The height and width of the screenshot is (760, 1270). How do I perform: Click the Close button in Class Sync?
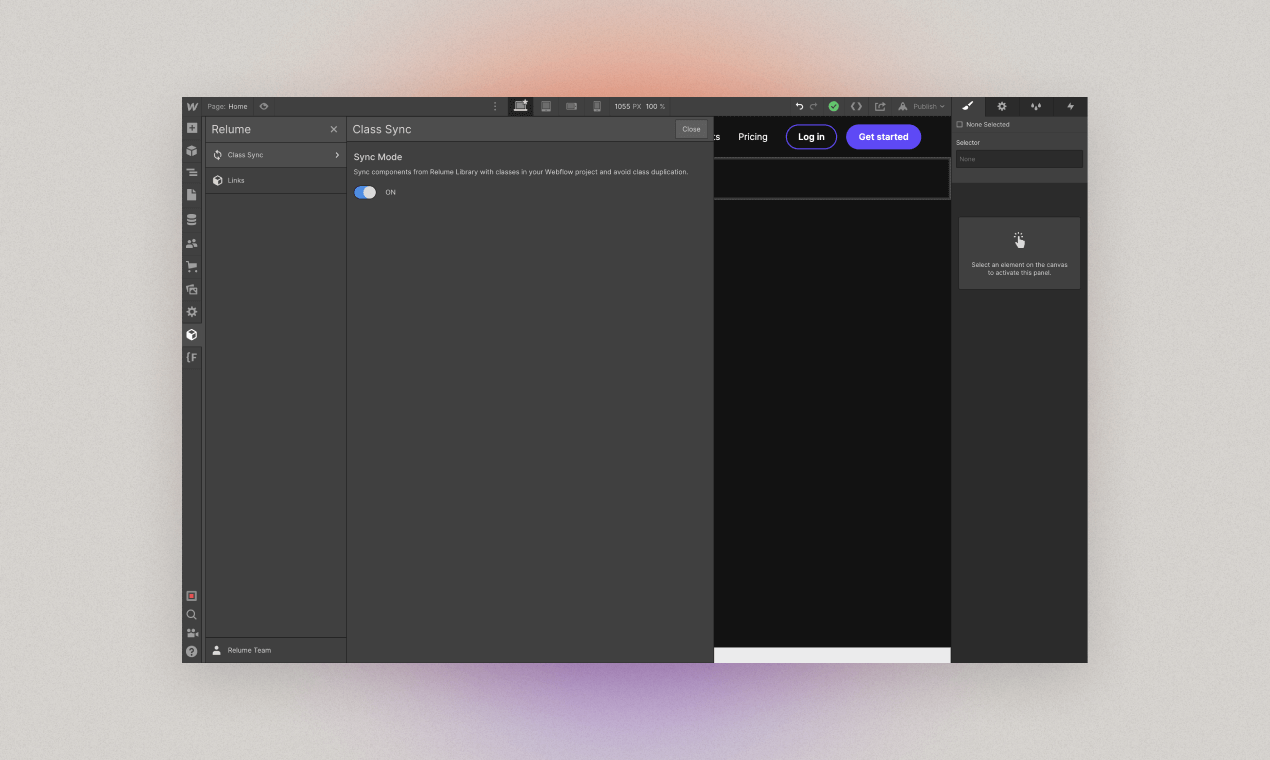pyautogui.click(x=691, y=129)
